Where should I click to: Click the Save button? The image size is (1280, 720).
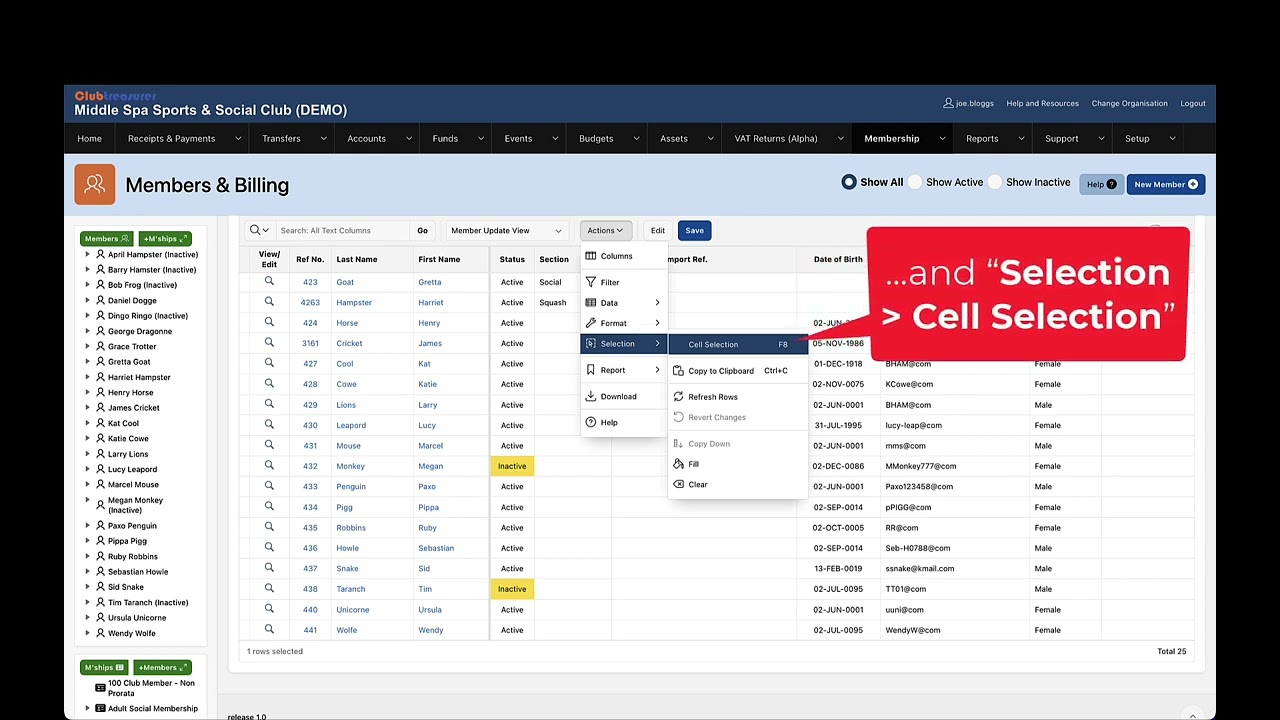tap(694, 230)
